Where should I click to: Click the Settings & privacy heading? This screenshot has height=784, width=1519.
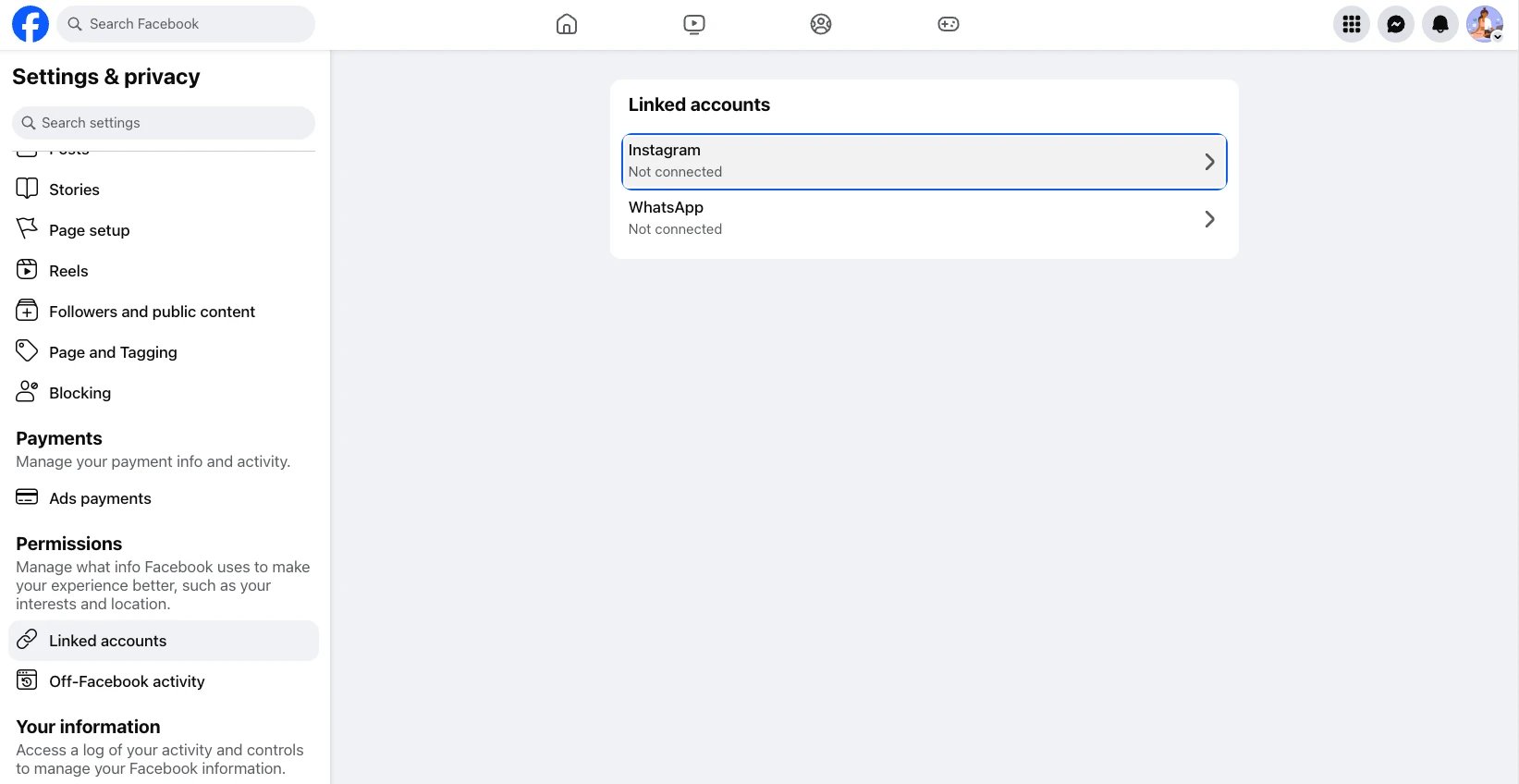click(106, 77)
